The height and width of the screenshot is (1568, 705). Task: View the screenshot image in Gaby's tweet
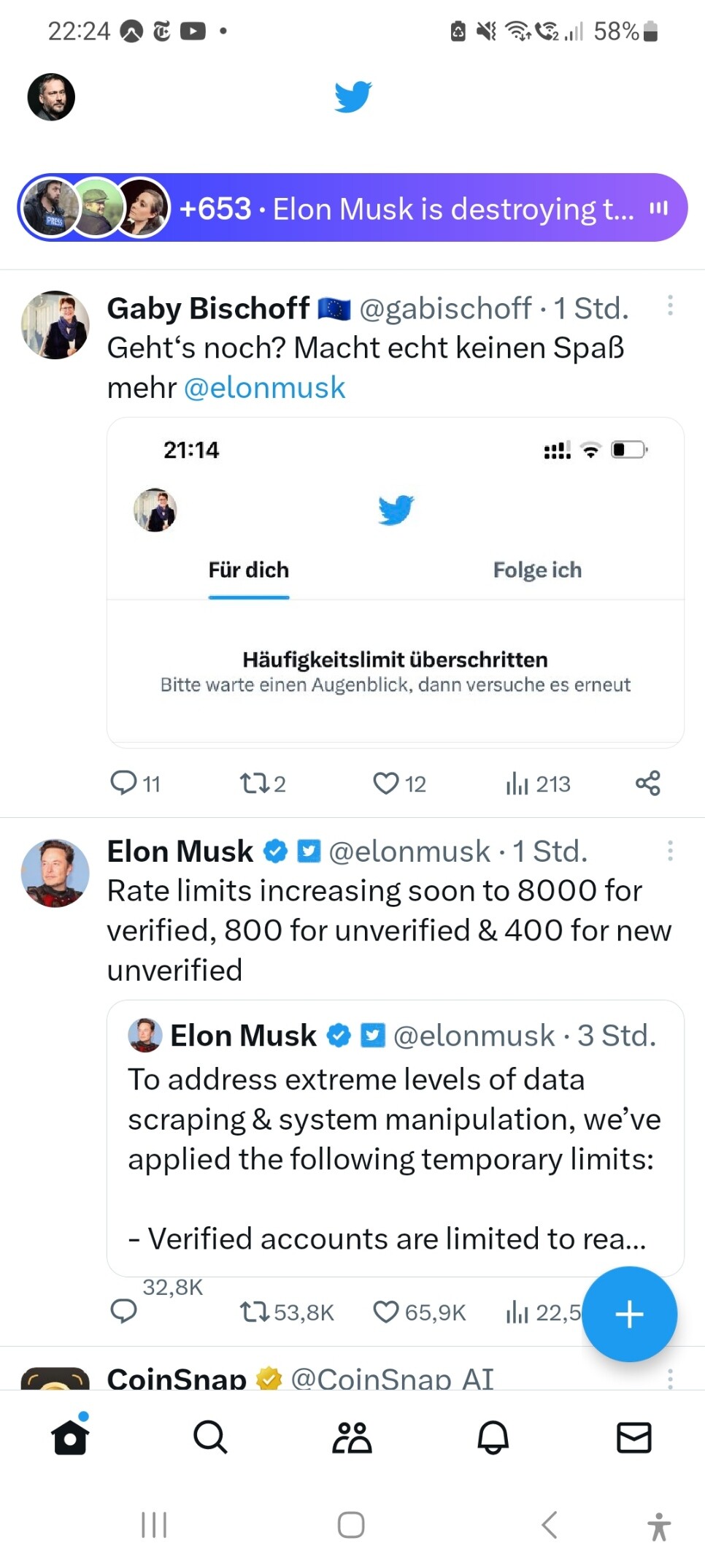[x=395, y=582]
